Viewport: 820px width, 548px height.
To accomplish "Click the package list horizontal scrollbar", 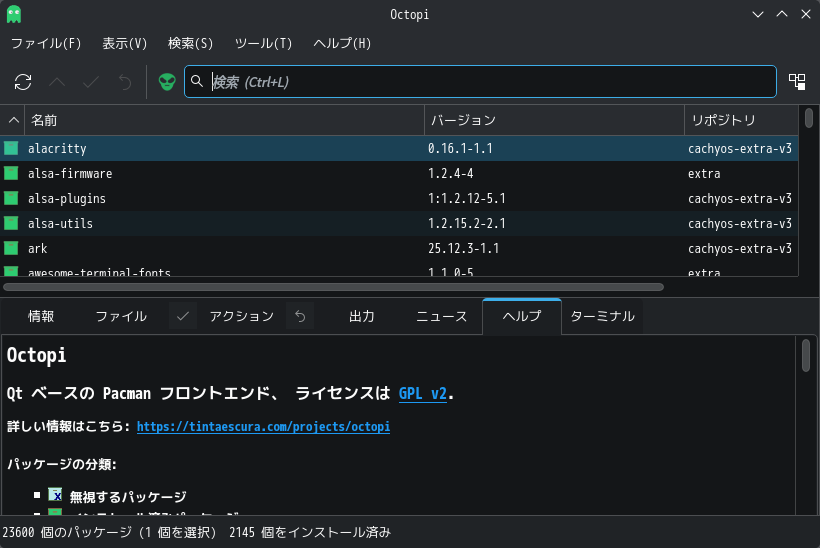I will click(333, 287).
